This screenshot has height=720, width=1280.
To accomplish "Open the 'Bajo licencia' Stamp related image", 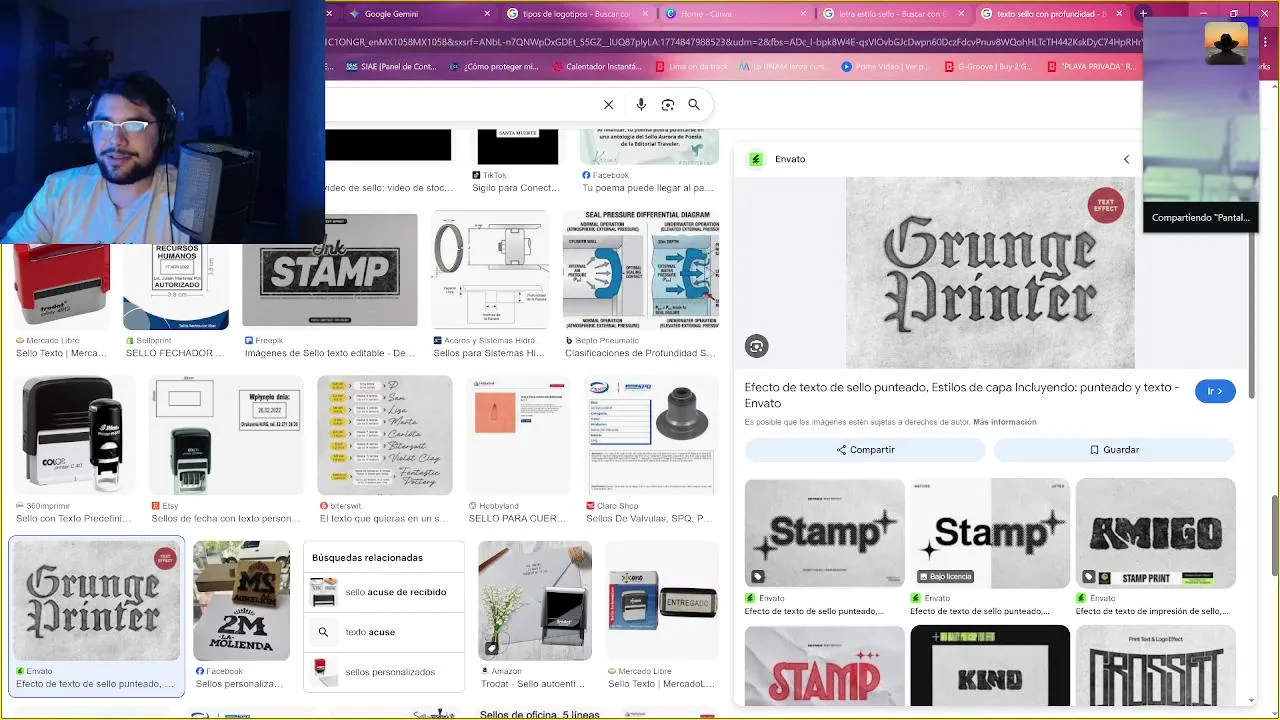I will (990, 533).
